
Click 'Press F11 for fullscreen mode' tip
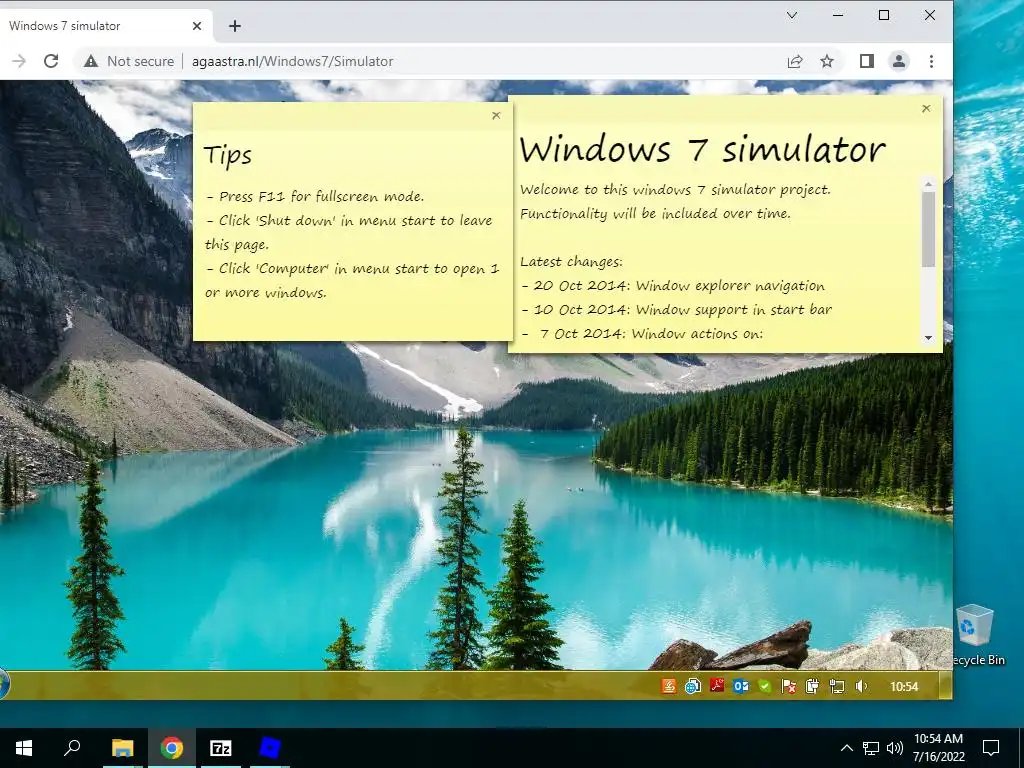315,197
